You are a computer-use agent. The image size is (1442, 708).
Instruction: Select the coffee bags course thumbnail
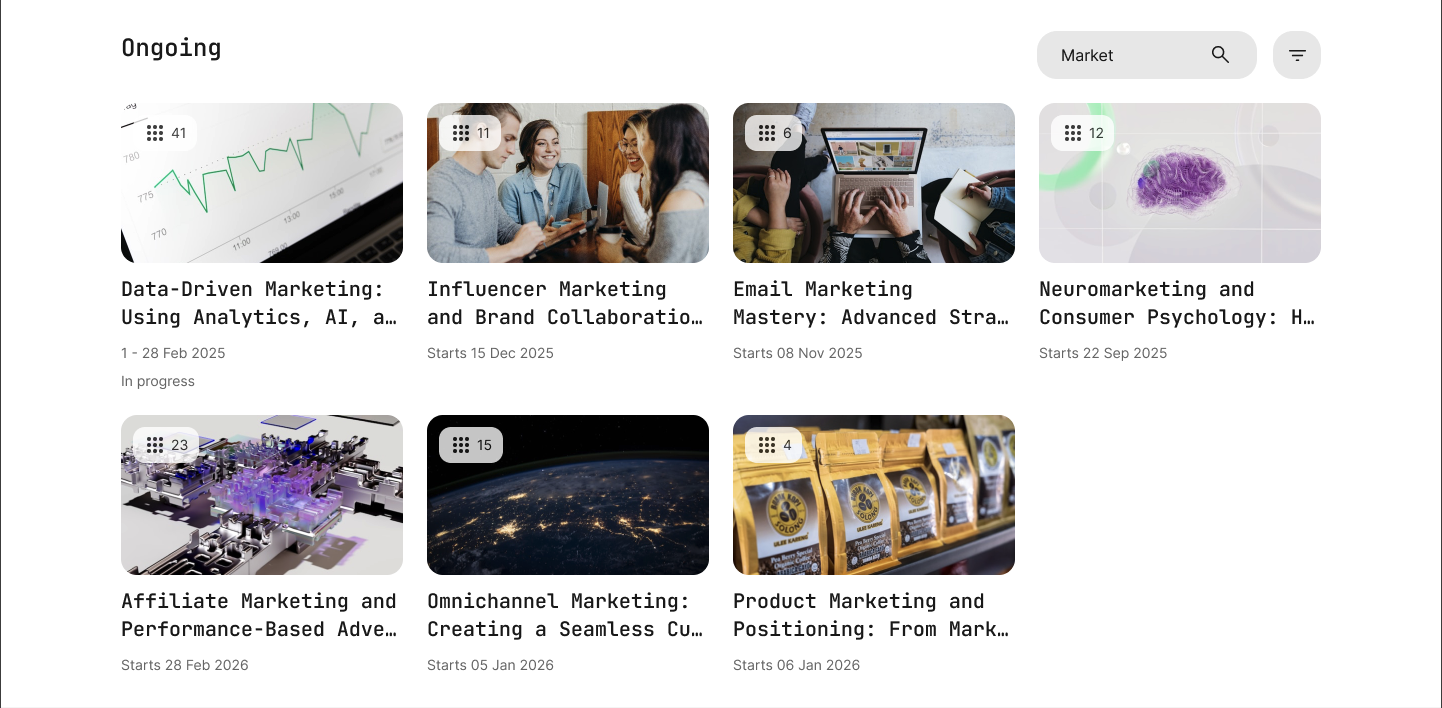874,495
